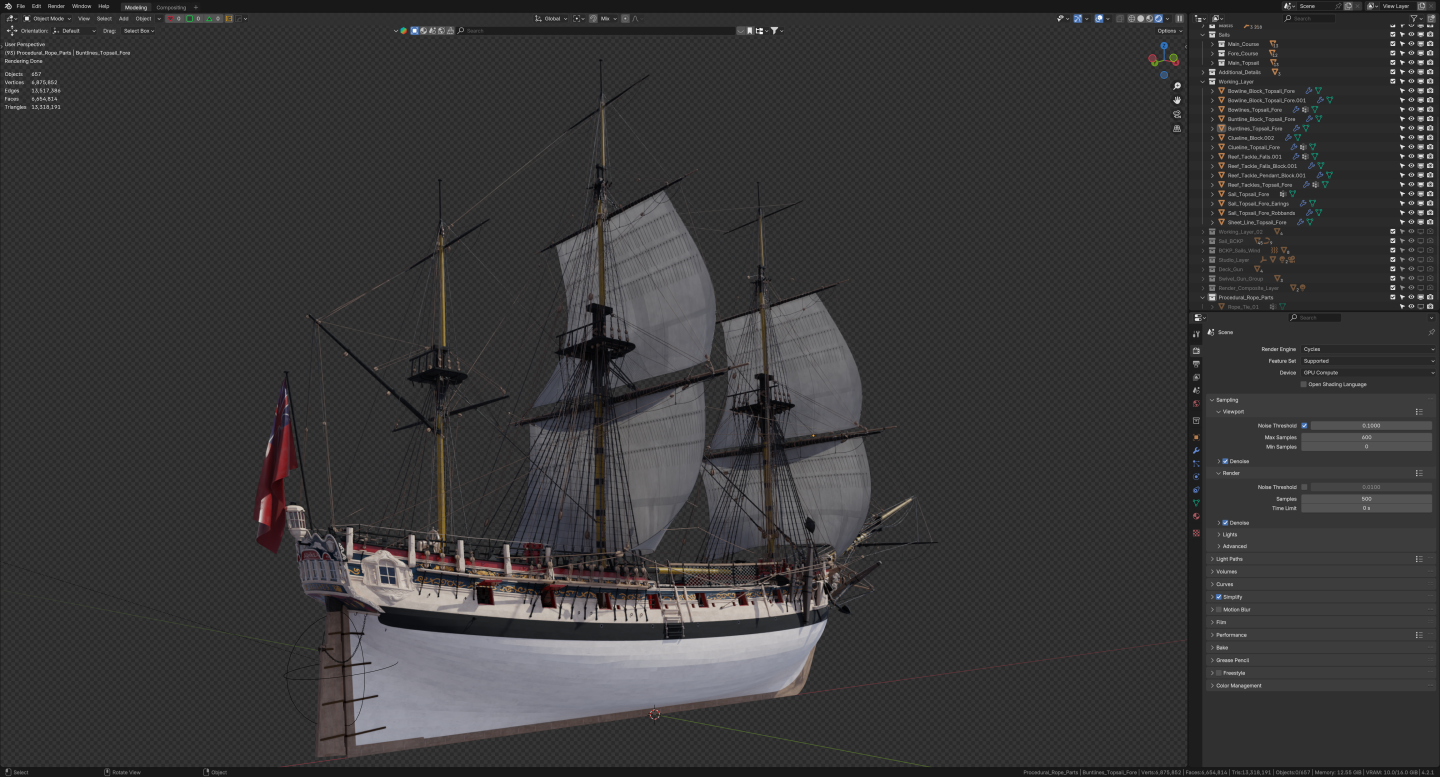Enable the Freestyle checkbox
Image resolution: width=1440 pixels, height=777 pixels.
1218,673
